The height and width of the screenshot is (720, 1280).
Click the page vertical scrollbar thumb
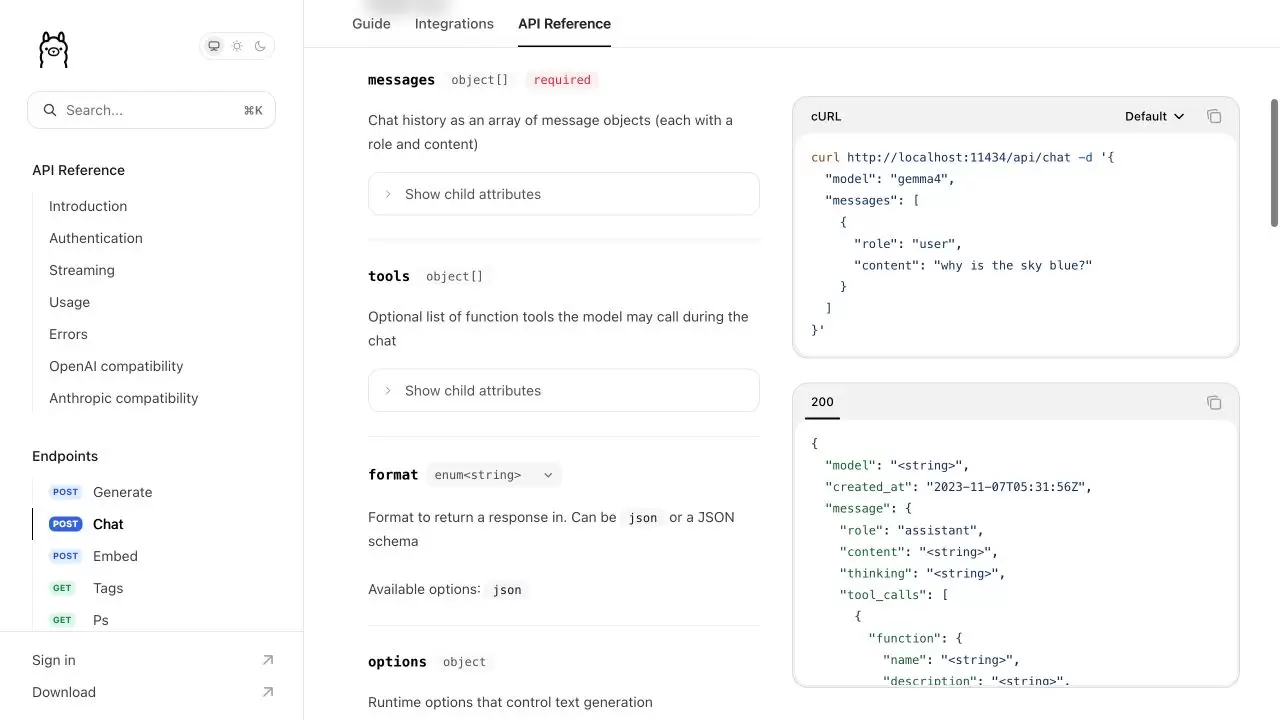click(x=1274, y=162)
